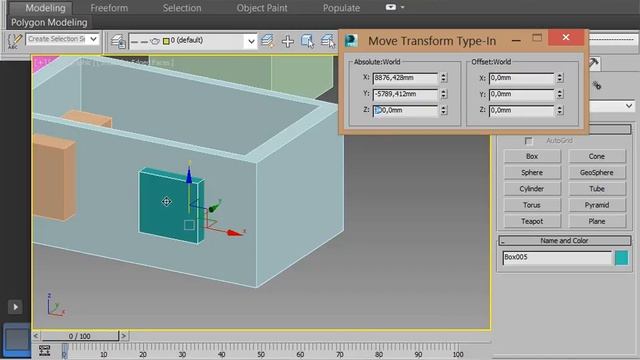Click the Box005 object name field
This screenshot has width=640, height=360.
pyautogui.click(x=557, y=258)
